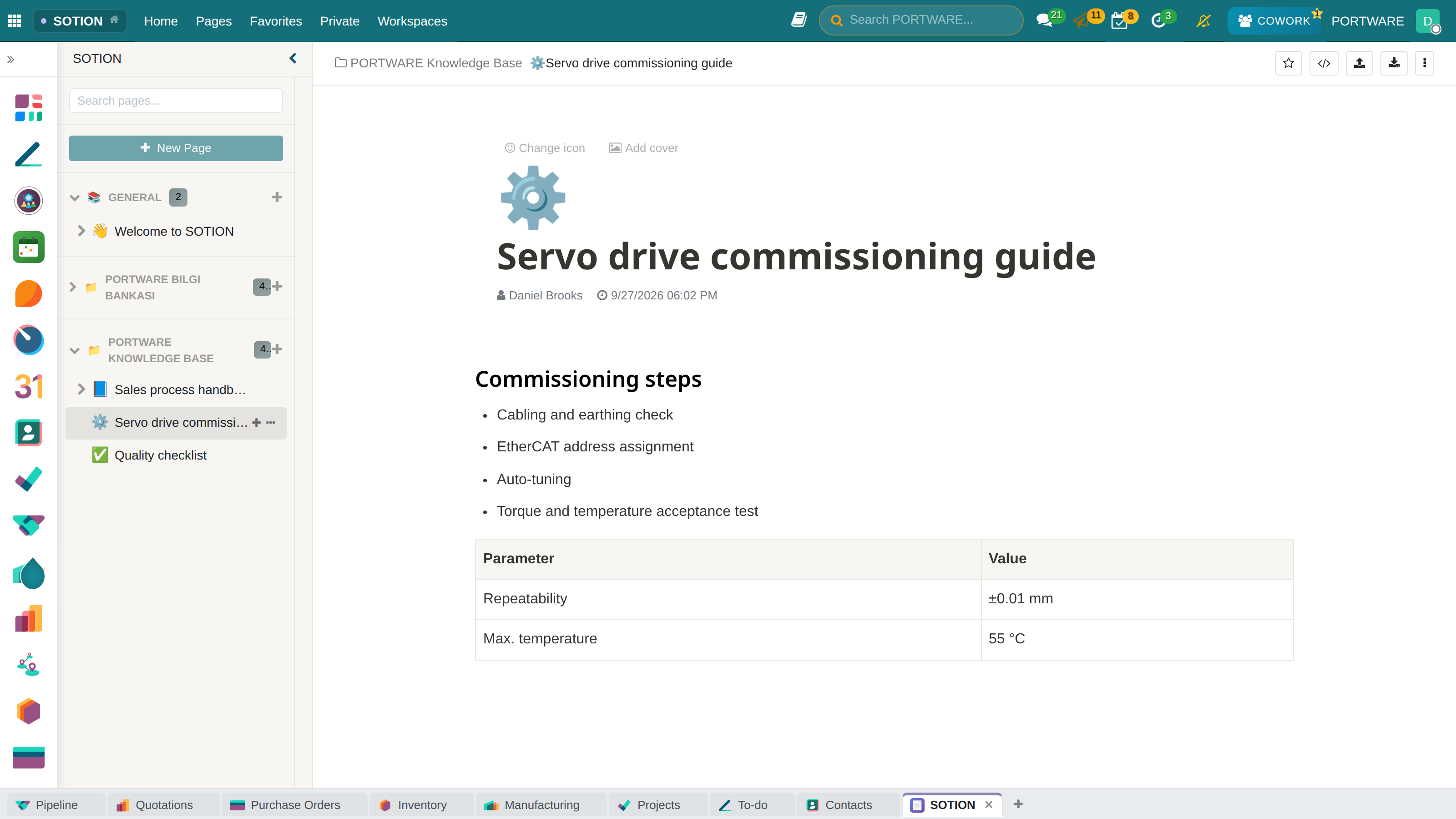
Task: Collapse the SOTION sidebar panel
Action: (293, 58)
